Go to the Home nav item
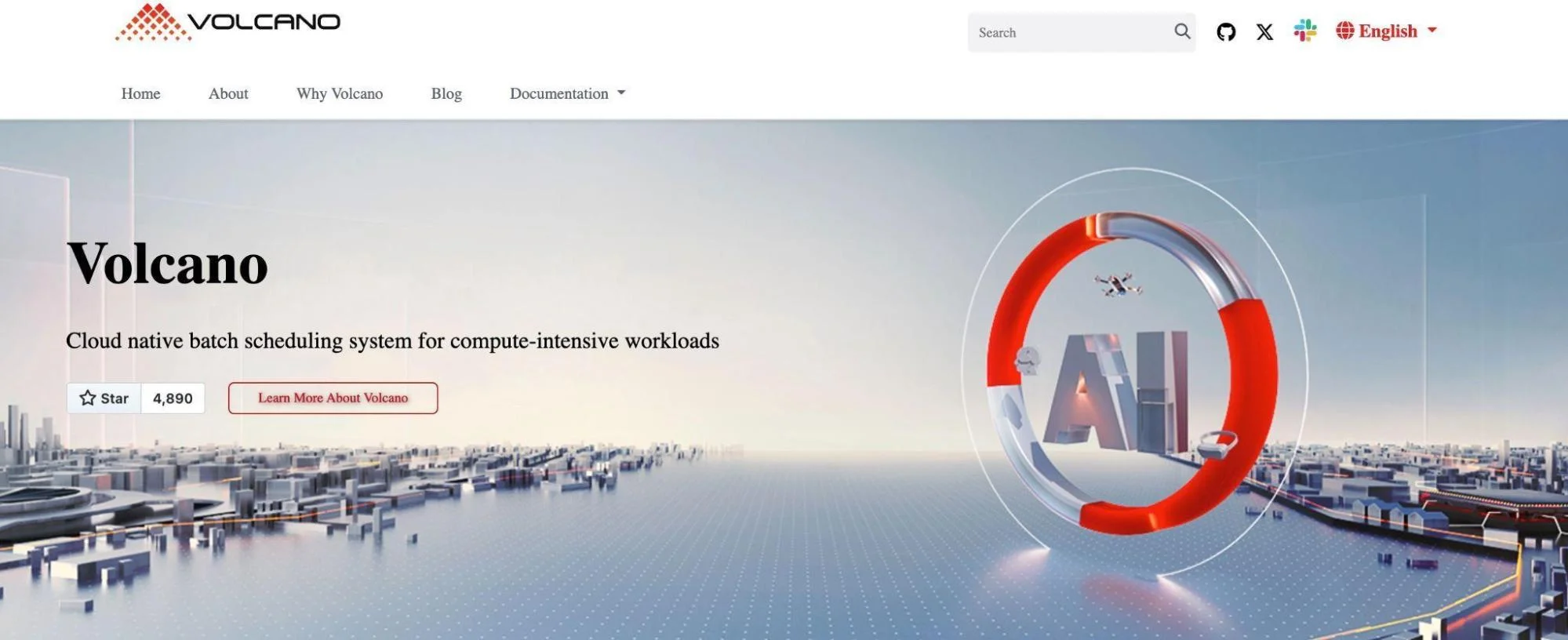Screen dimensions: 1568x640 pos(140,93)
